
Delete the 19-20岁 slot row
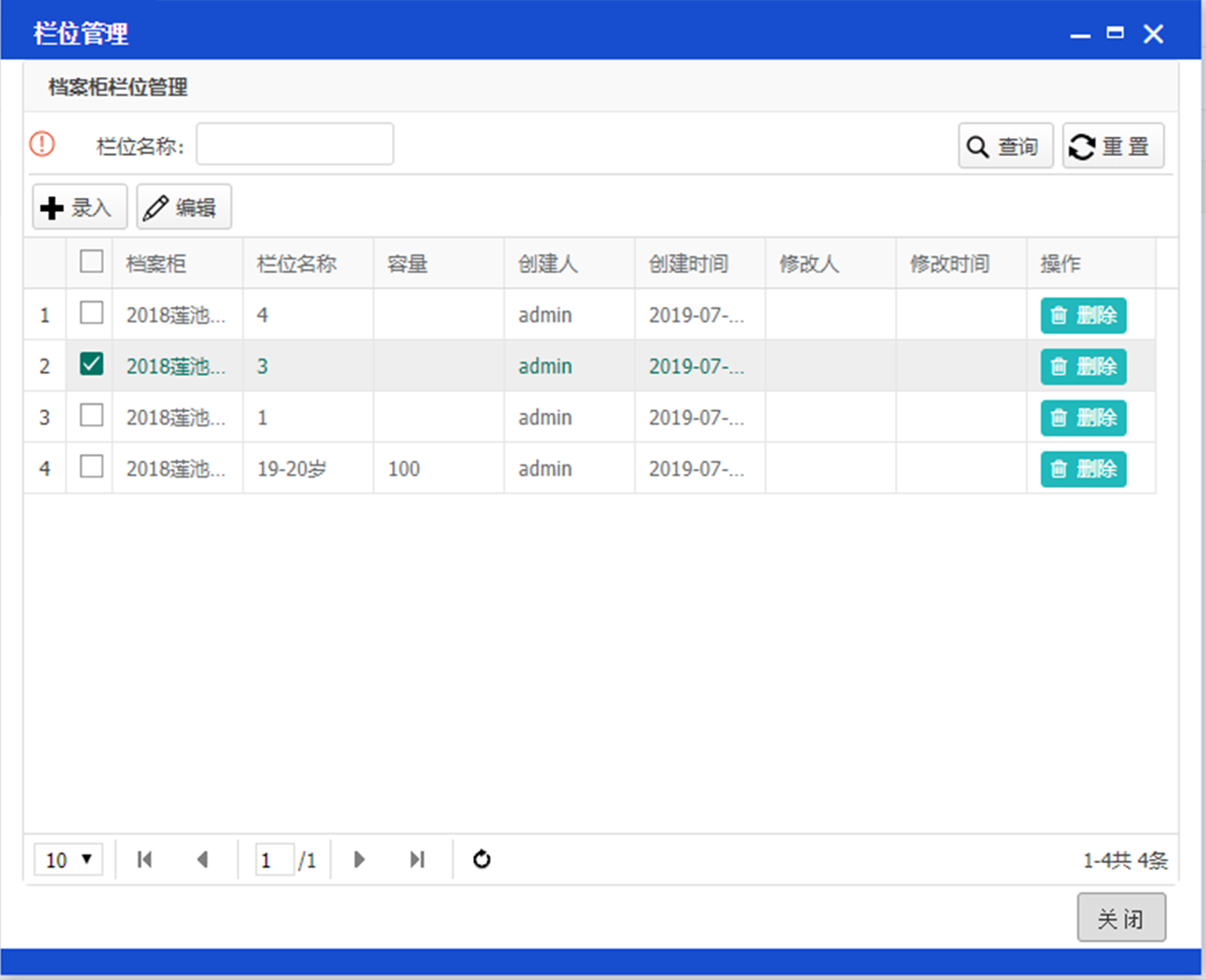point(1082,469)
